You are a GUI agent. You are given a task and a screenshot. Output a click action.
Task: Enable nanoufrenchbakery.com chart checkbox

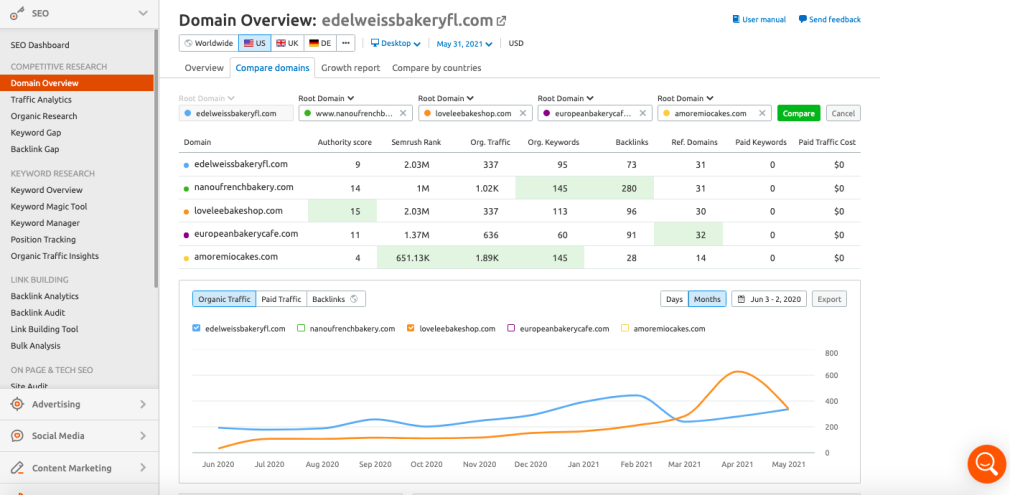click(x=301, y=328)
